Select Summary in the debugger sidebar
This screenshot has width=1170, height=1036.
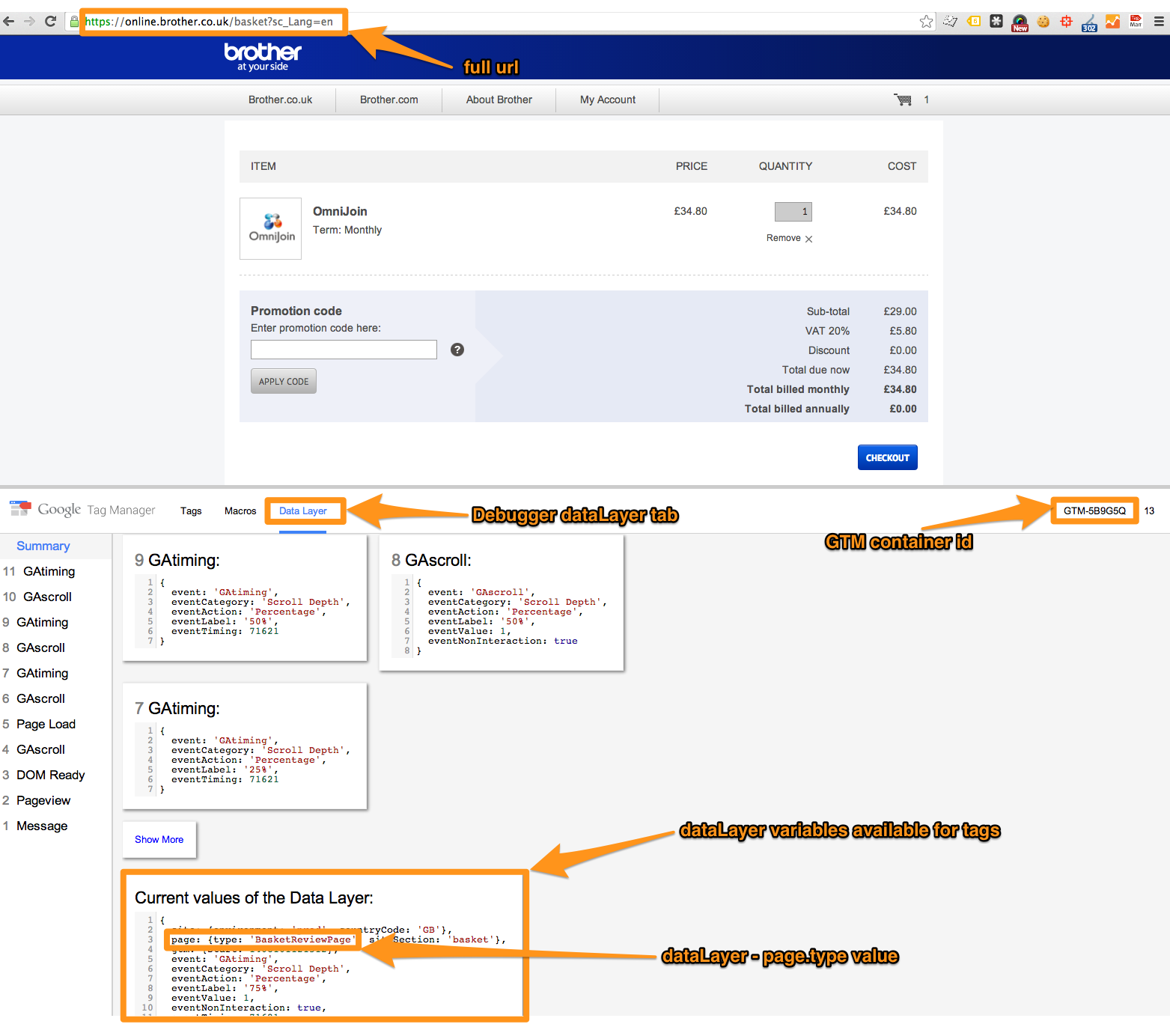click(43, 546)
